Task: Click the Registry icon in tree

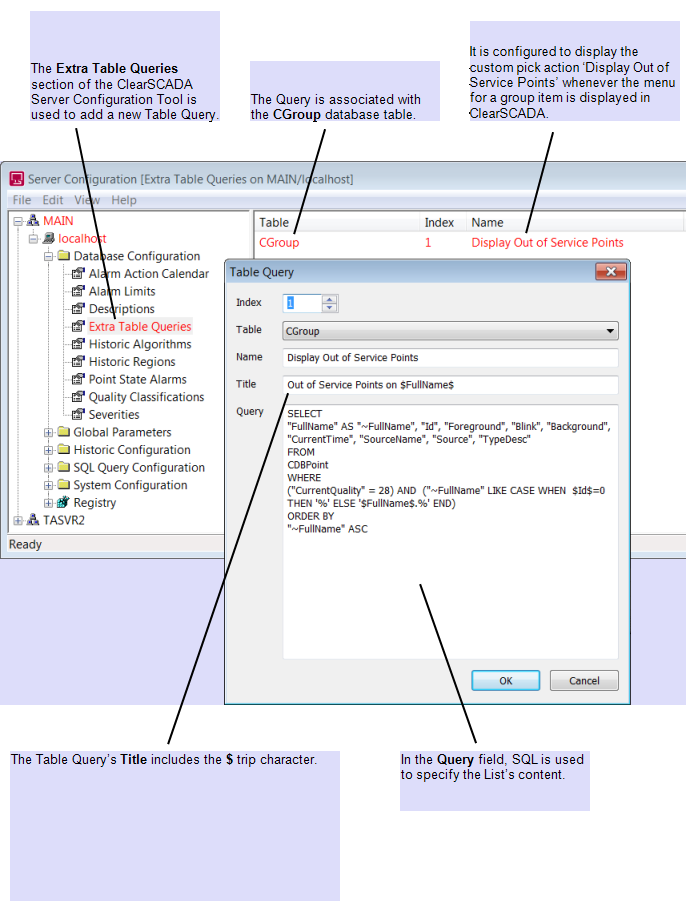Action: click(x=62, y=502)
